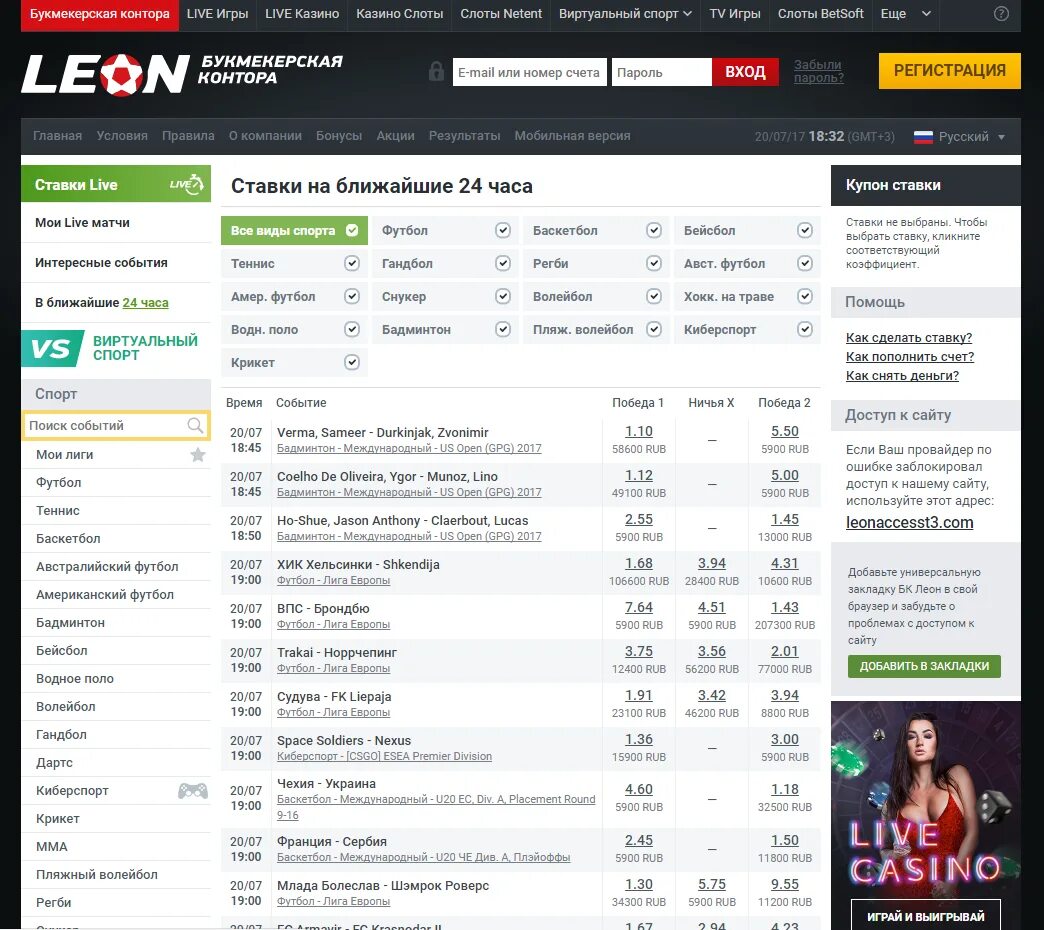
Task: Open the Слоты Netent tab
Action: click(501, 14)
